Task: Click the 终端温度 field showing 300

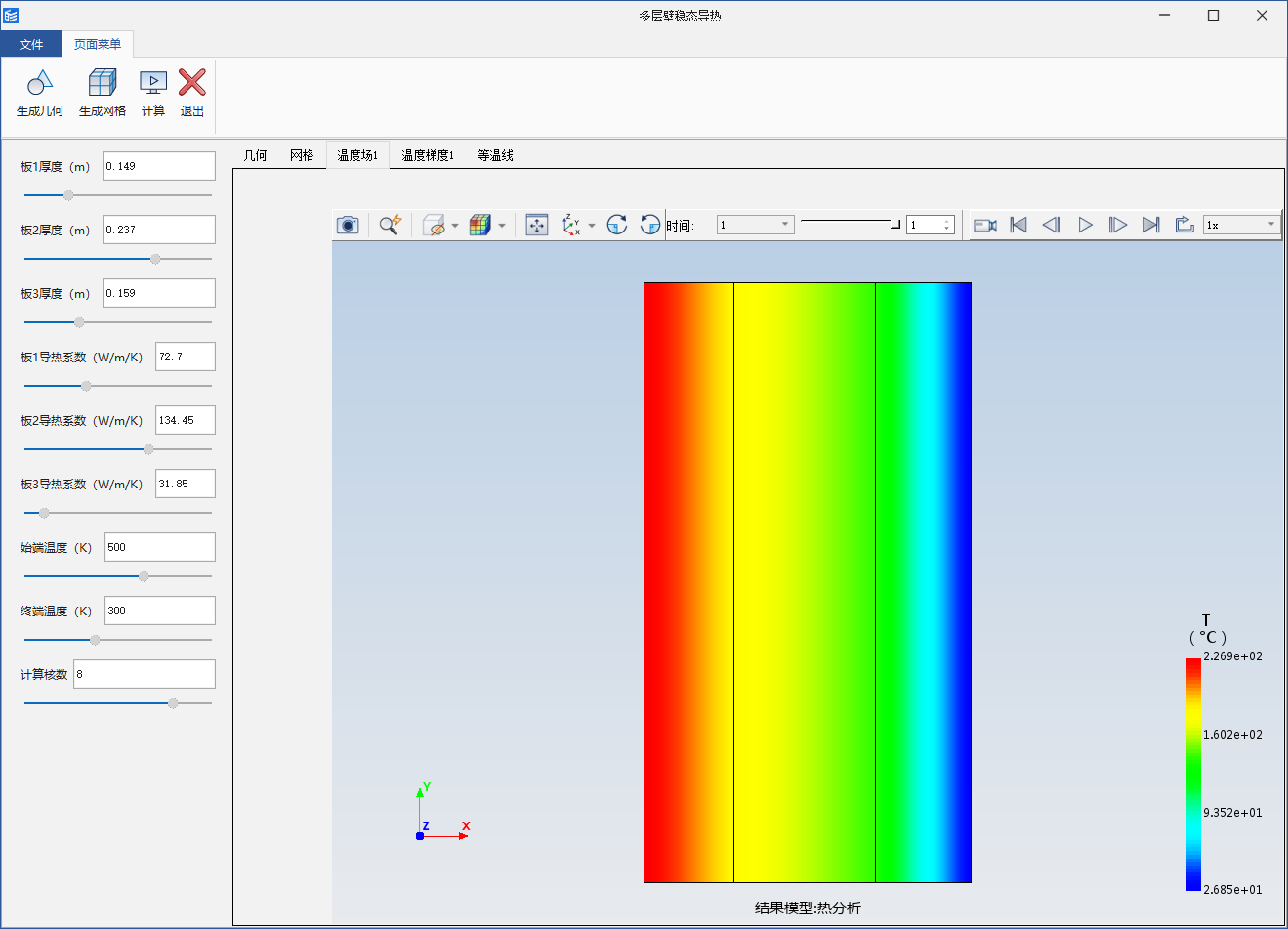Action: (160, 611)
